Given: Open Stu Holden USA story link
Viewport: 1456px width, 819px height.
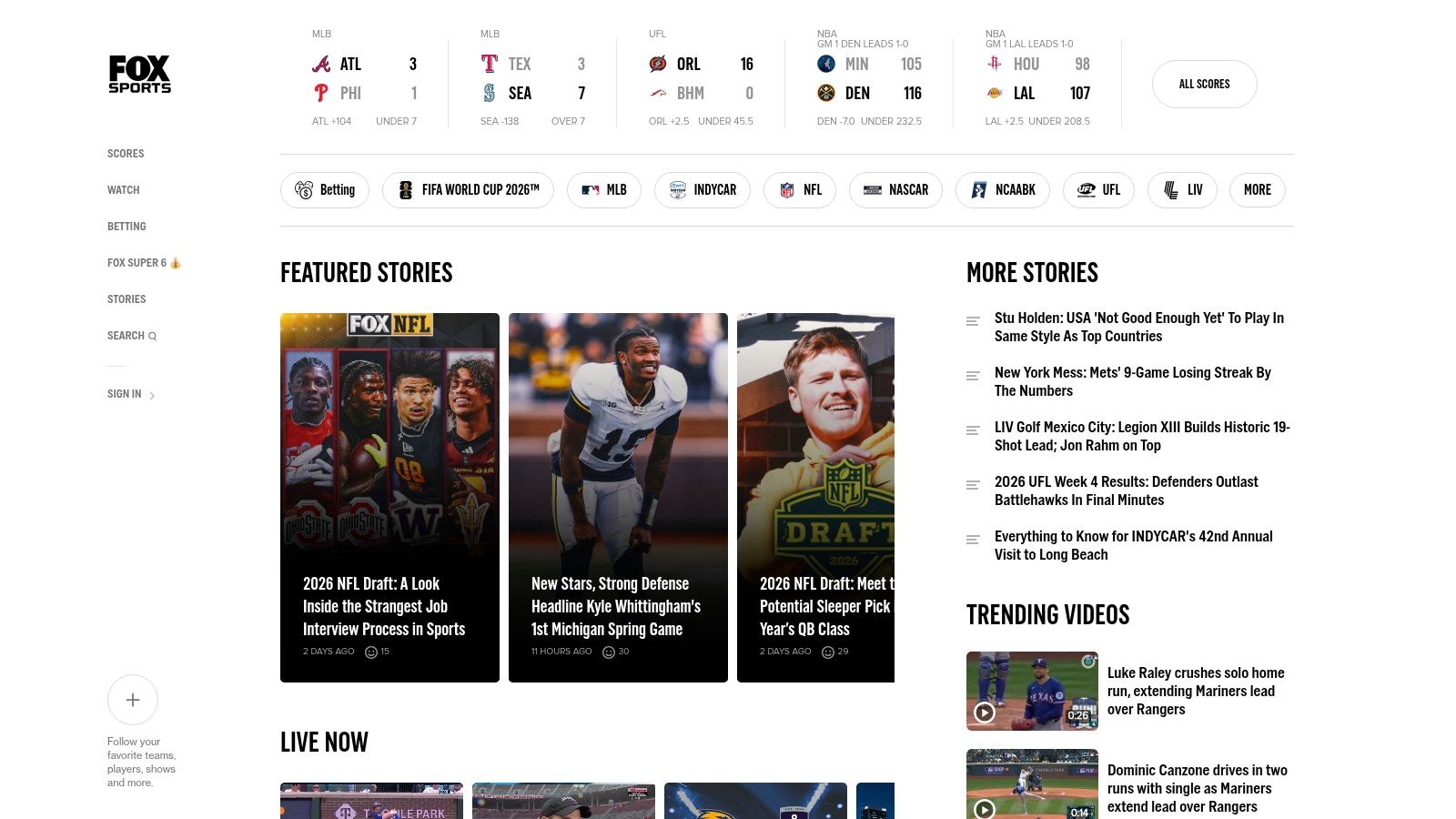Looking at the screenshot, I should point(1139,327).
